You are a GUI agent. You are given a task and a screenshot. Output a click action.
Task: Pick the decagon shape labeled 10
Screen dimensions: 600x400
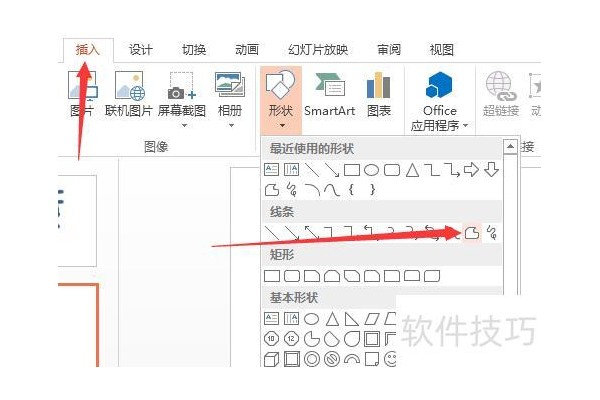click(x=271, y=338)
